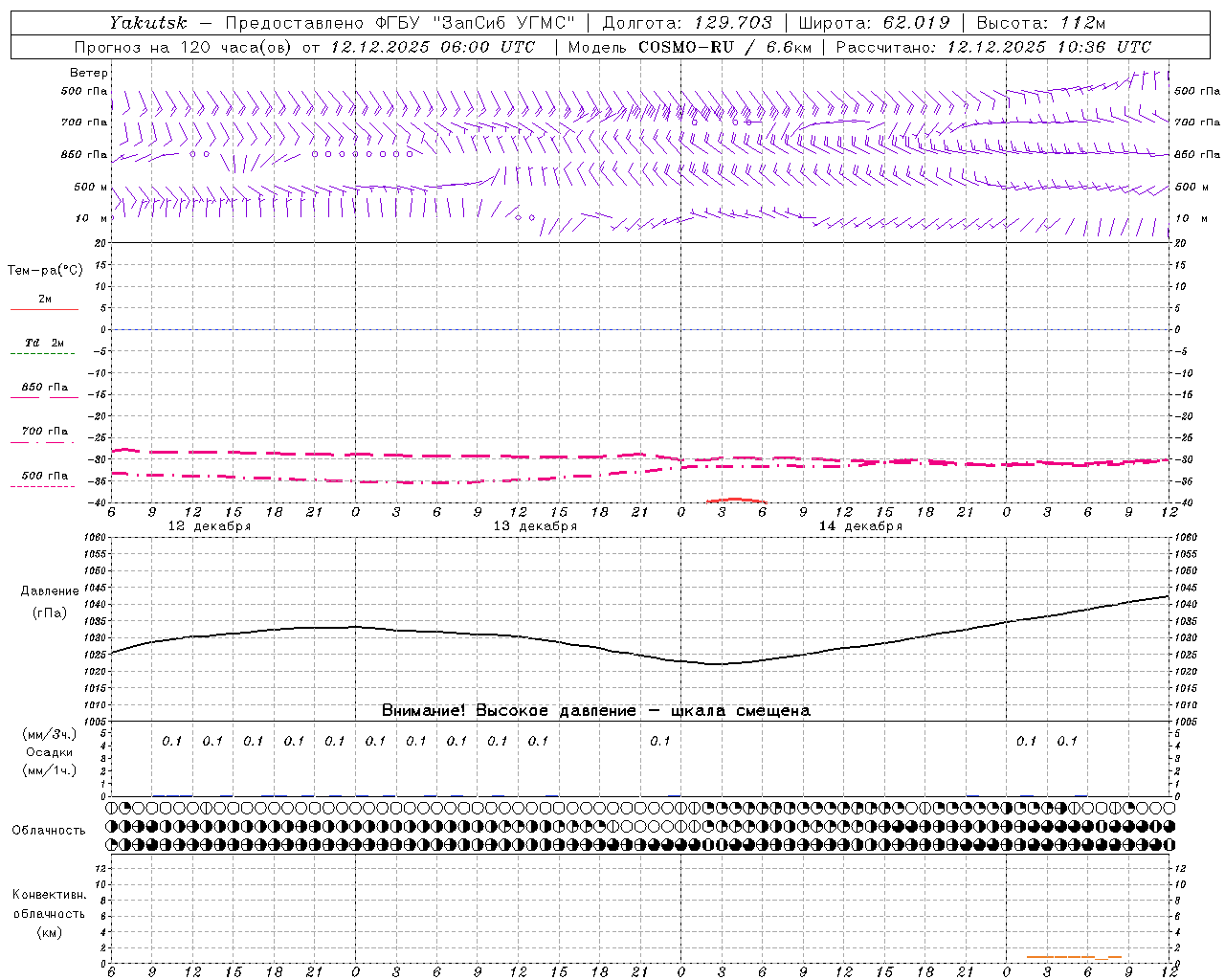
Task: Click the Модель COSMO-RU / 6.6км label
Action: coord(689,47)
